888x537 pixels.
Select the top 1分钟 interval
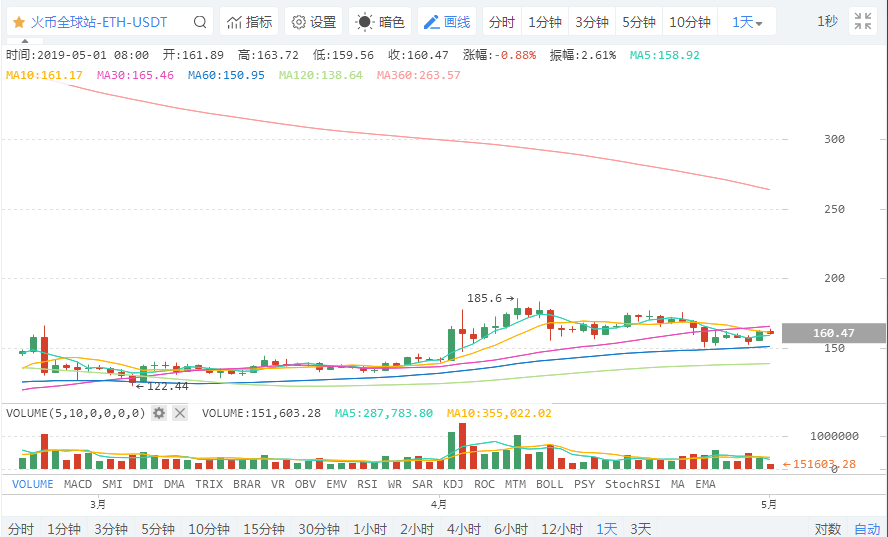pyautogui.click(x=545, y=22)
